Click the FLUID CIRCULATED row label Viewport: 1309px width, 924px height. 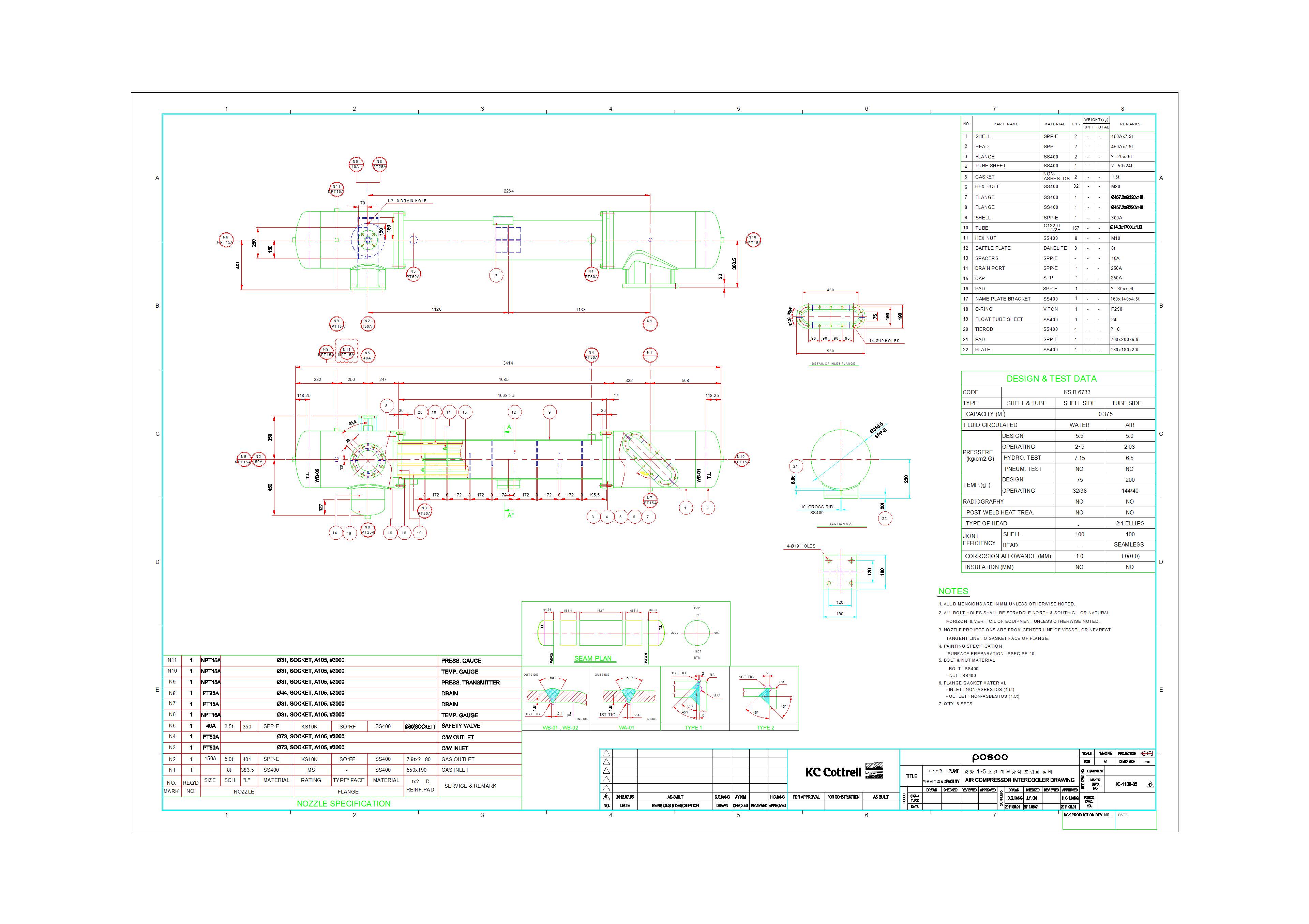pyautogui.click(x=990, y=425)
